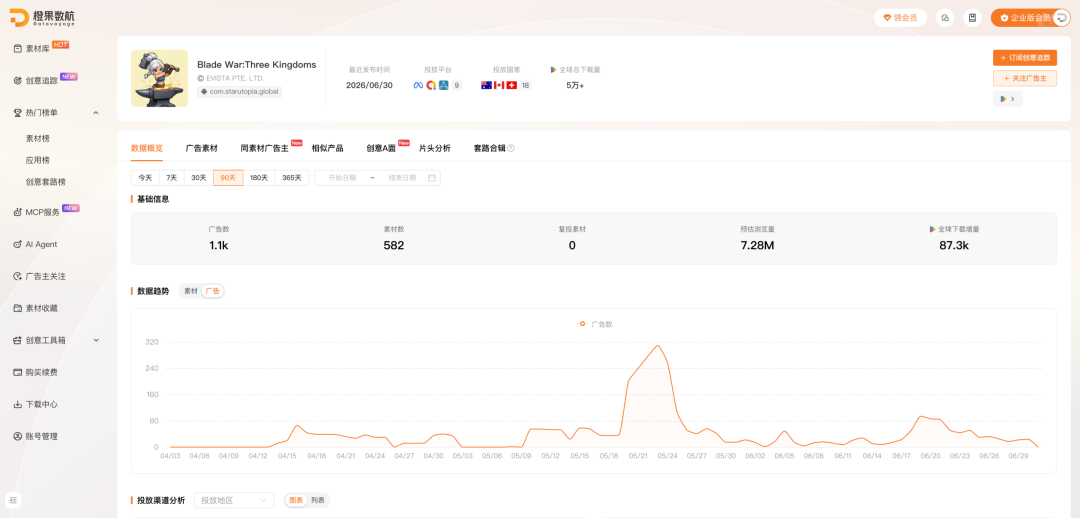The width and height of the screenshot is (1080, 518).
Task: Click the com.starutopia.global package tag
Action: [240, 92]
